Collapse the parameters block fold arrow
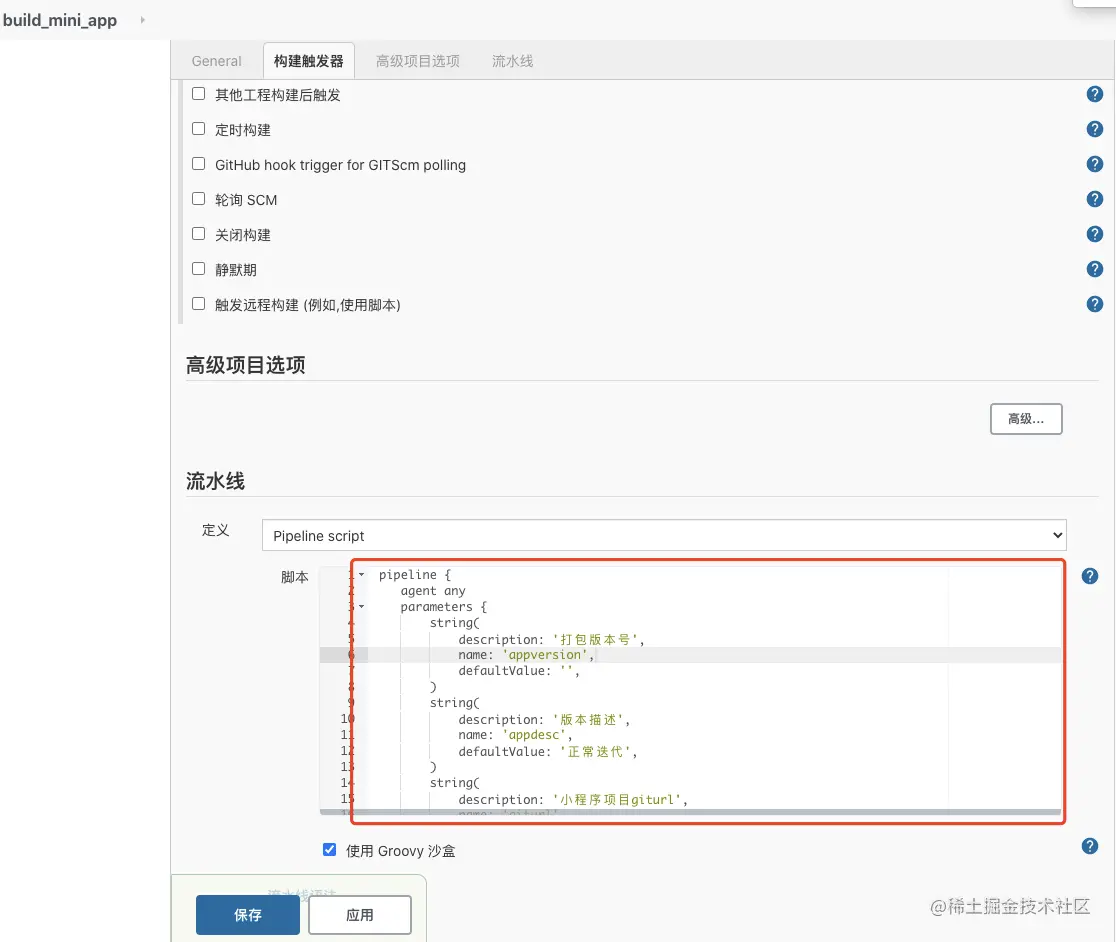Screen dimensions: 1116x942 point(362,606)
